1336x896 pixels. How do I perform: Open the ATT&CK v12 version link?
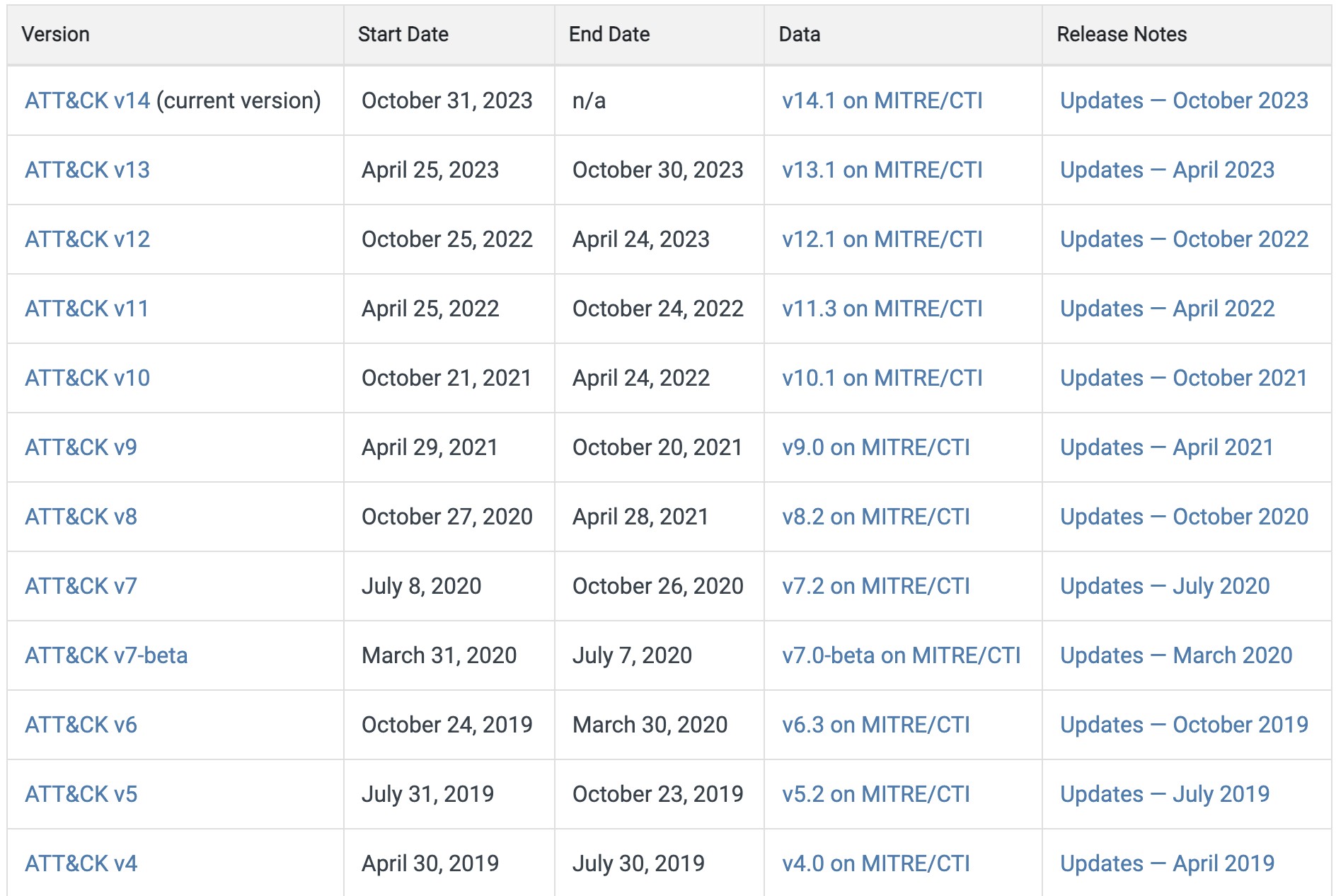88,239
